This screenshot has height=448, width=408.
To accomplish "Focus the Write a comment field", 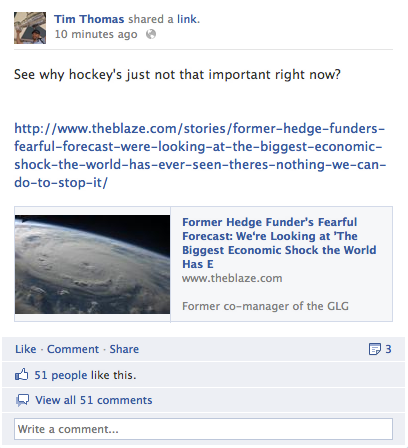I will pos(203,429).
